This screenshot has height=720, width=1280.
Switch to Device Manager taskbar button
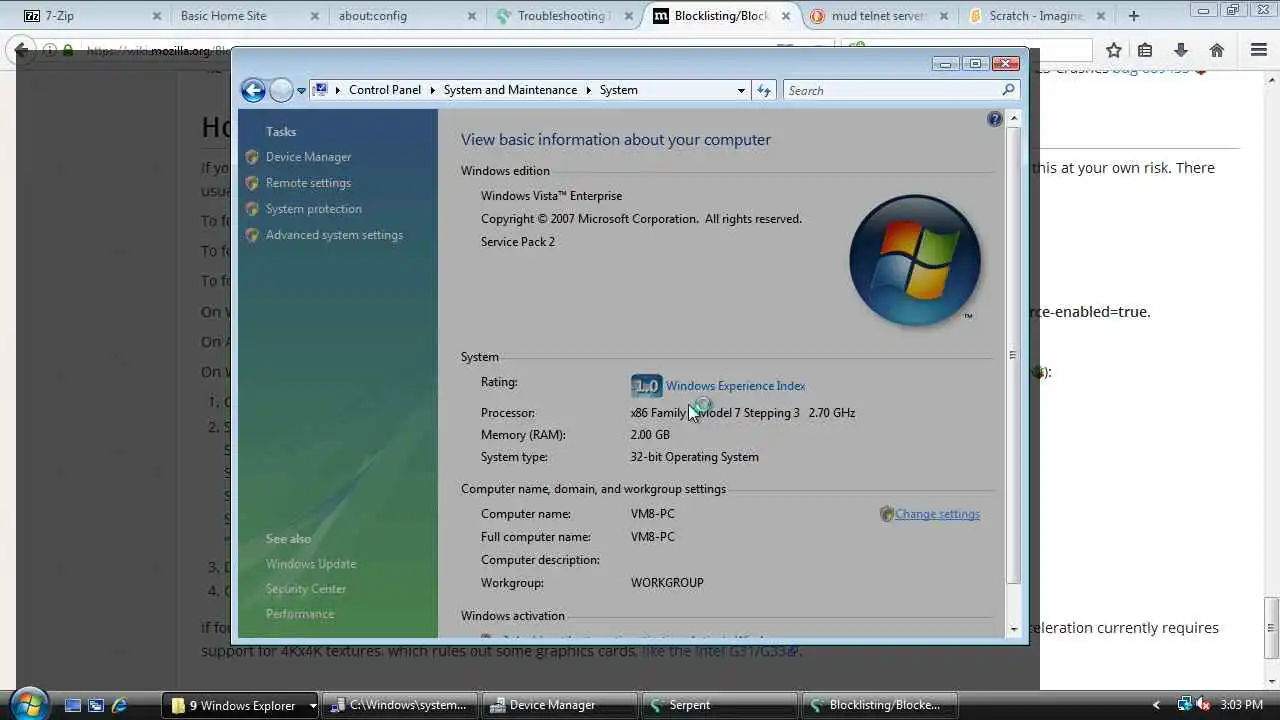tap(560, 705)
